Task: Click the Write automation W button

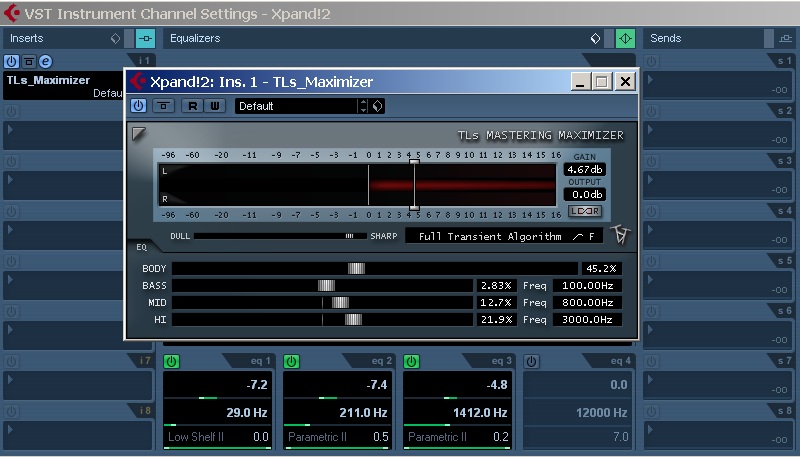Action: point(215,106)
